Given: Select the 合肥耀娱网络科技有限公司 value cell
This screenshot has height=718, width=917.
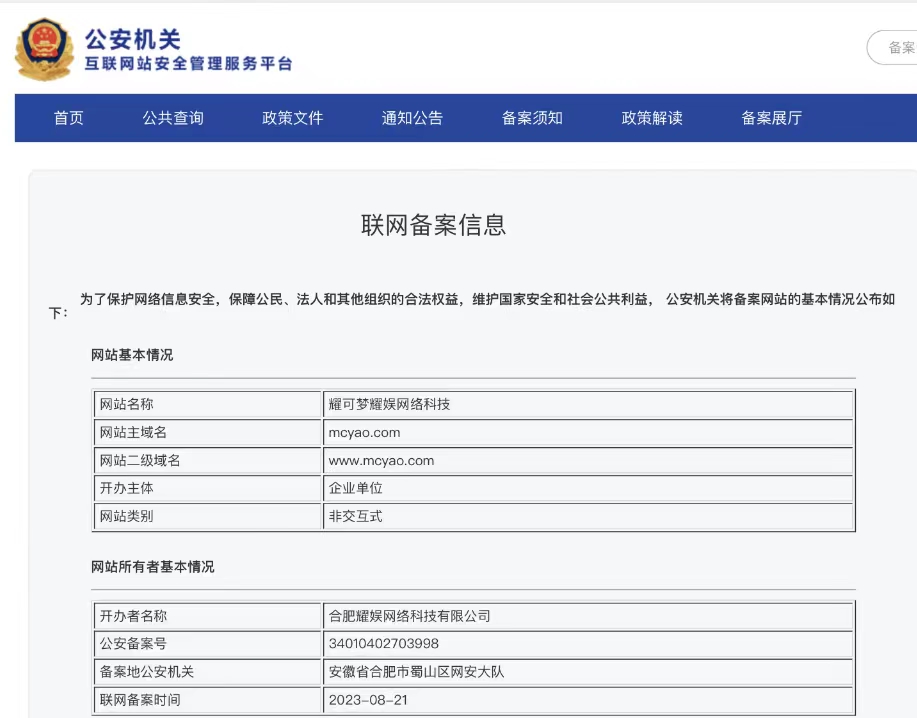Looking at the screenshot, I should point(588,616).
